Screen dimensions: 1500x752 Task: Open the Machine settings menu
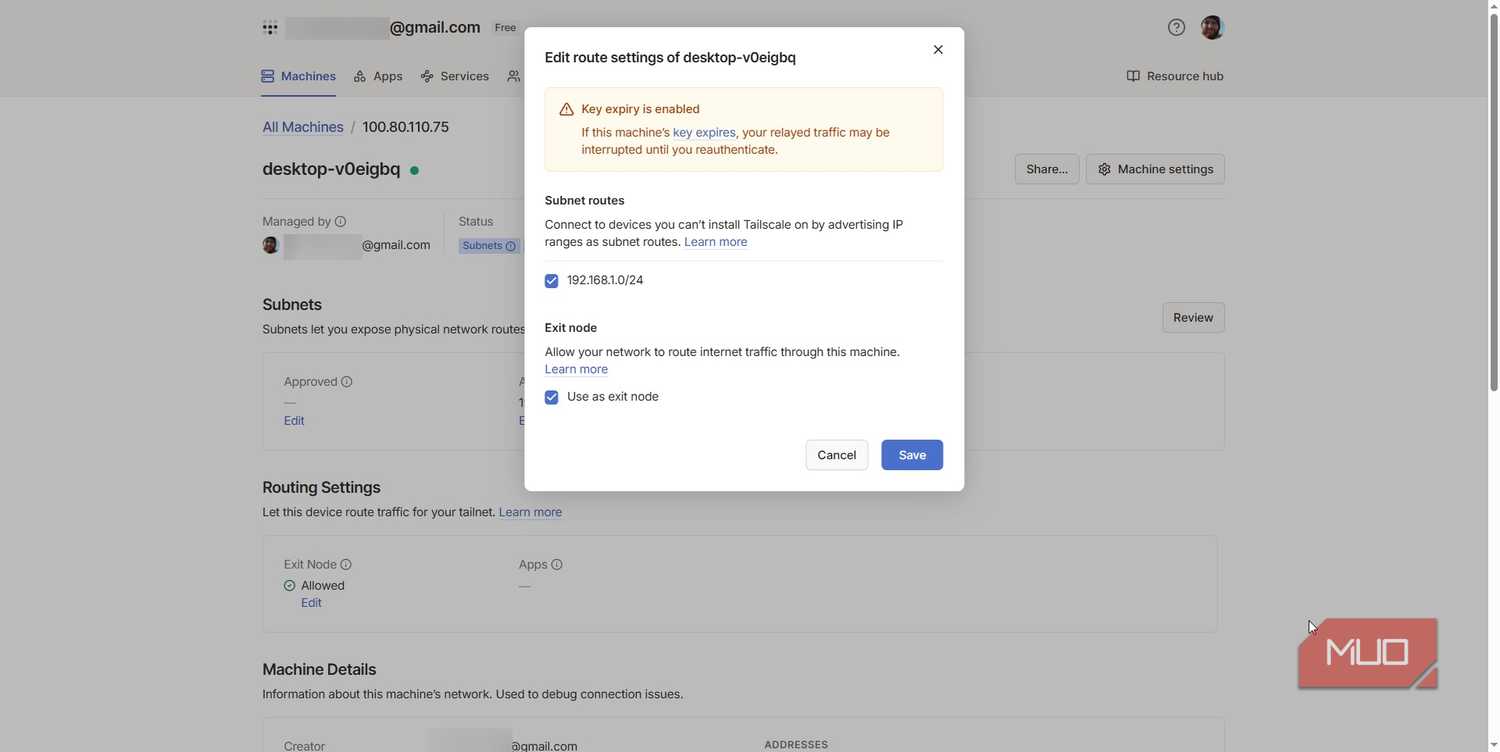[x=1155, y=169]
